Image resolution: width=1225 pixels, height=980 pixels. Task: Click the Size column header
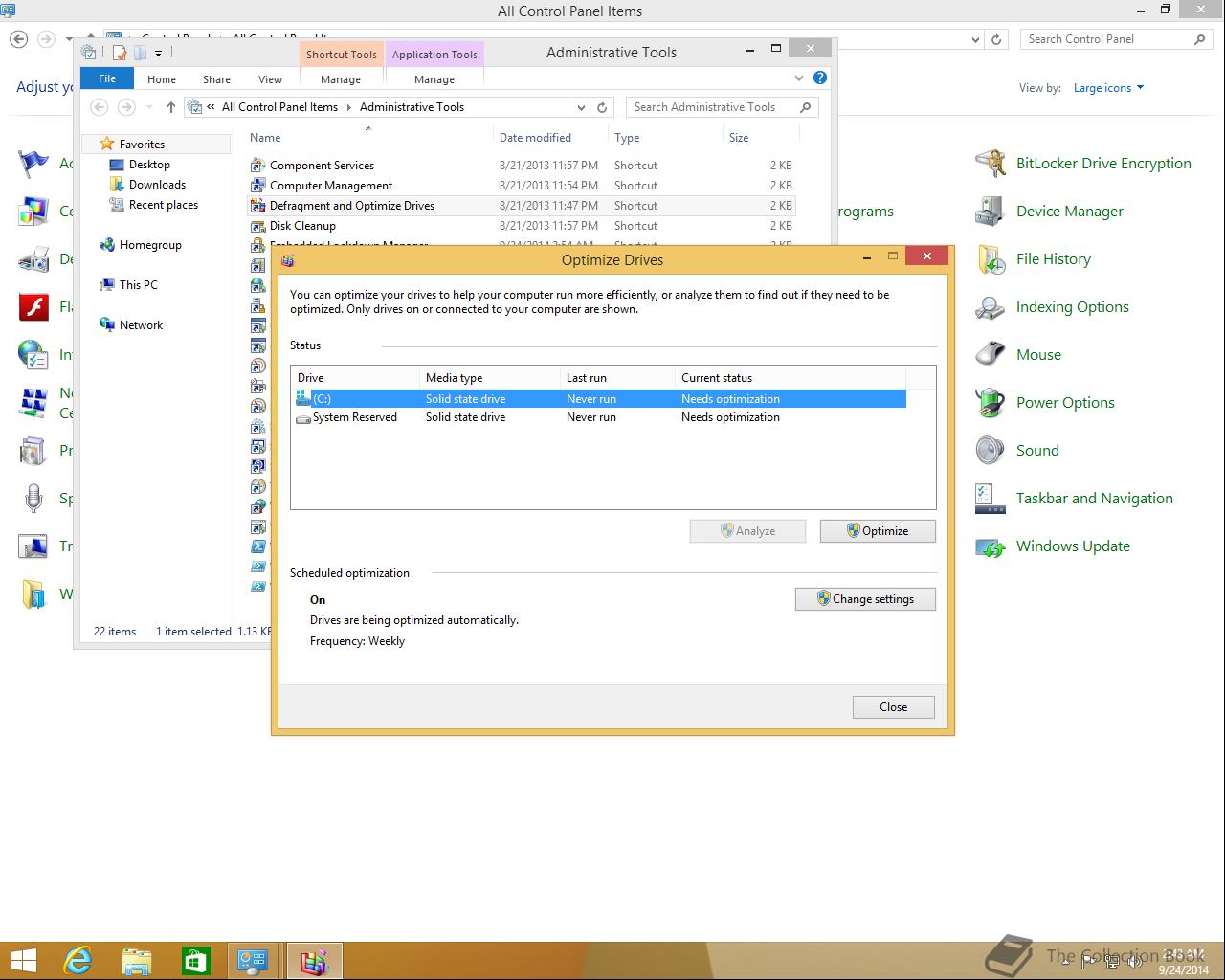click(x=761, y=138)
